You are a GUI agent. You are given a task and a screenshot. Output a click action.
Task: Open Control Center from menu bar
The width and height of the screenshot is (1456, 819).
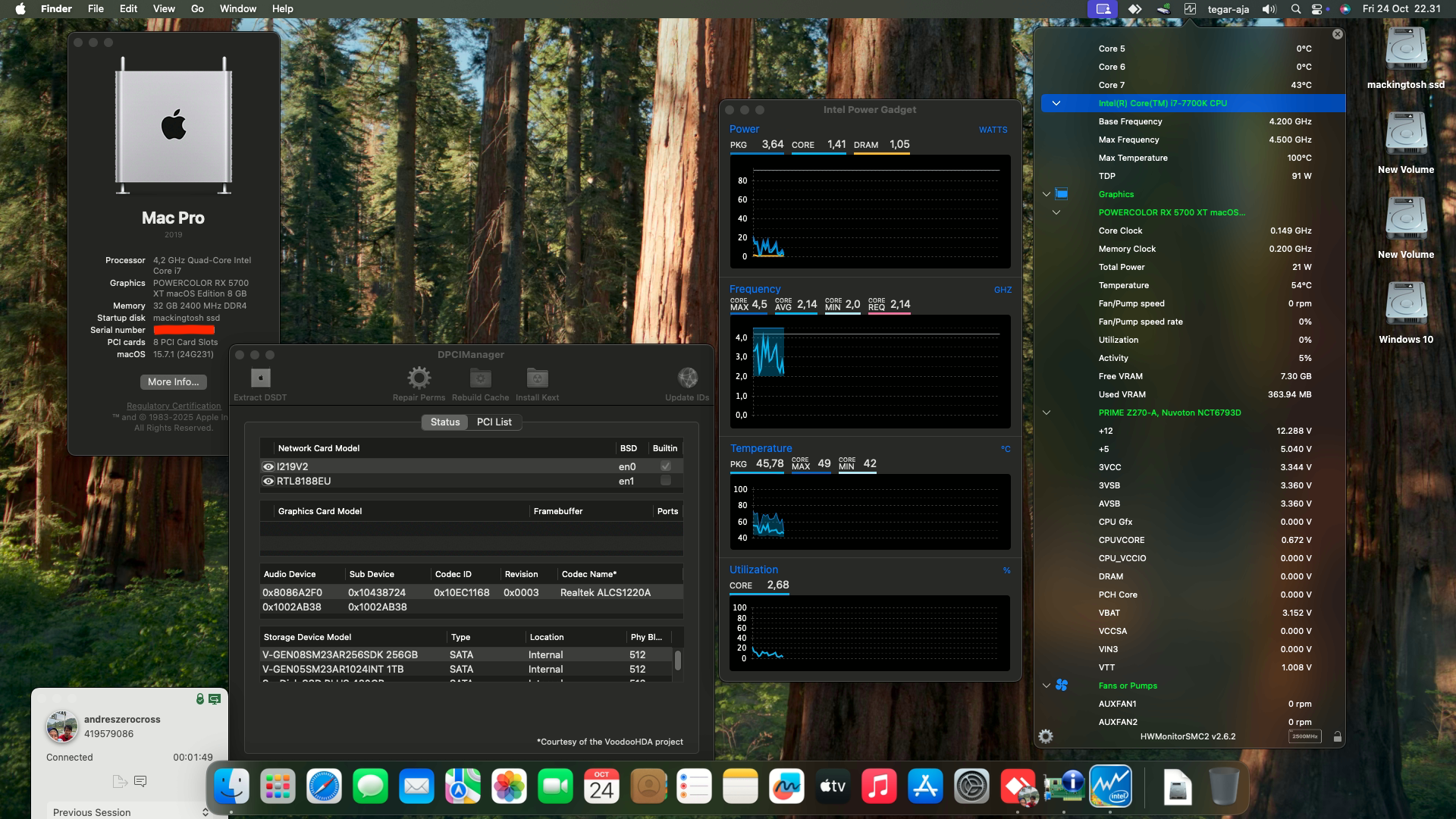1317,9
